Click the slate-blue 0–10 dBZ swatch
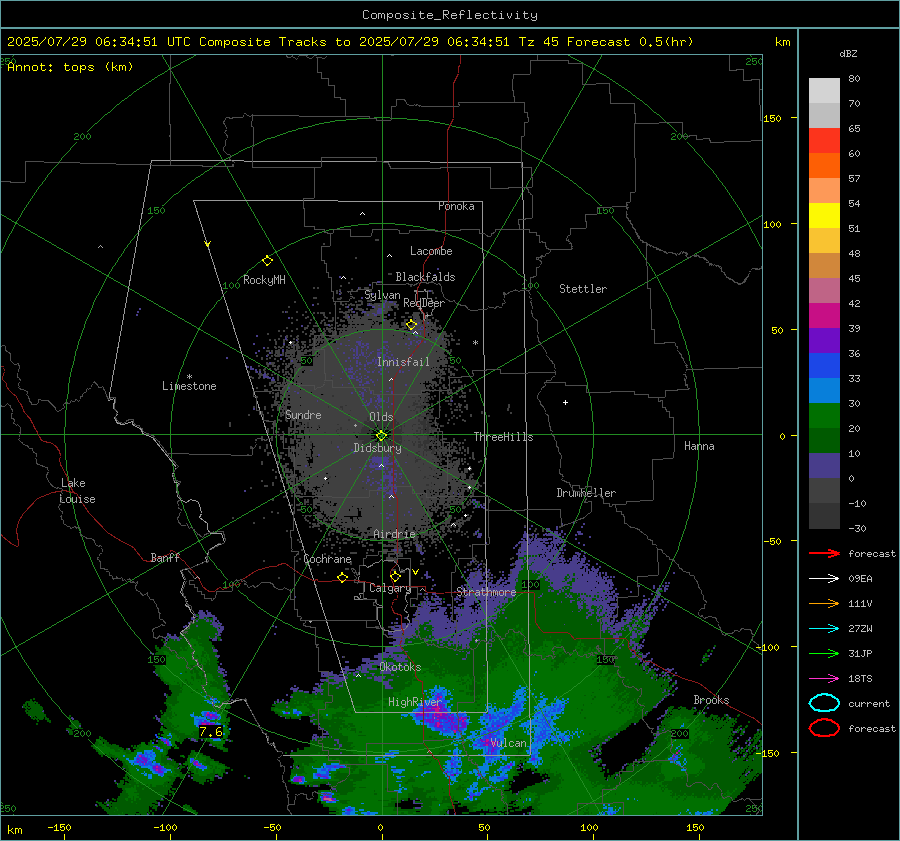This screenshot has height=841, width=900. tap(824, 466)
